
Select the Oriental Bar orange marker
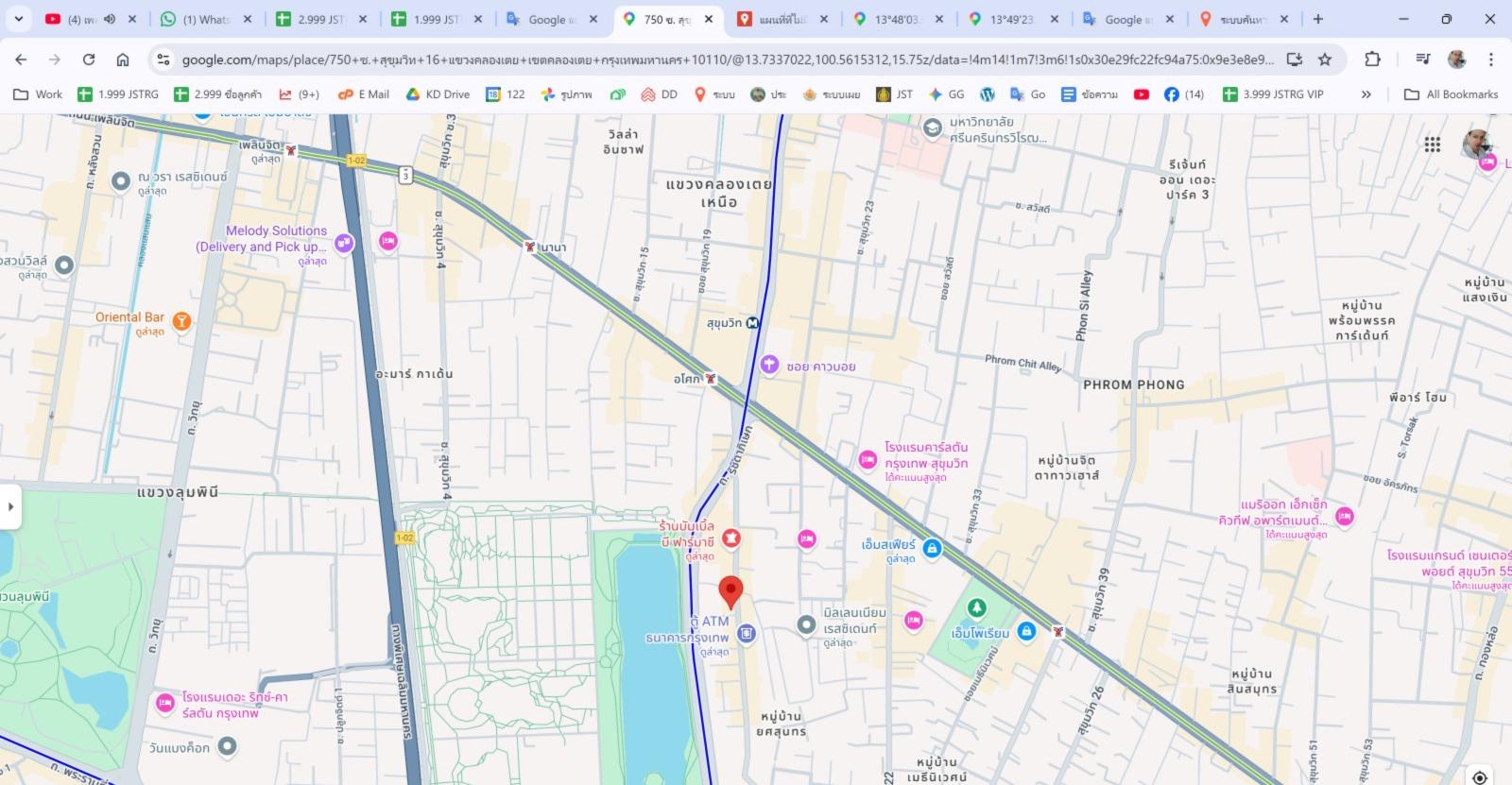[181, 321]
